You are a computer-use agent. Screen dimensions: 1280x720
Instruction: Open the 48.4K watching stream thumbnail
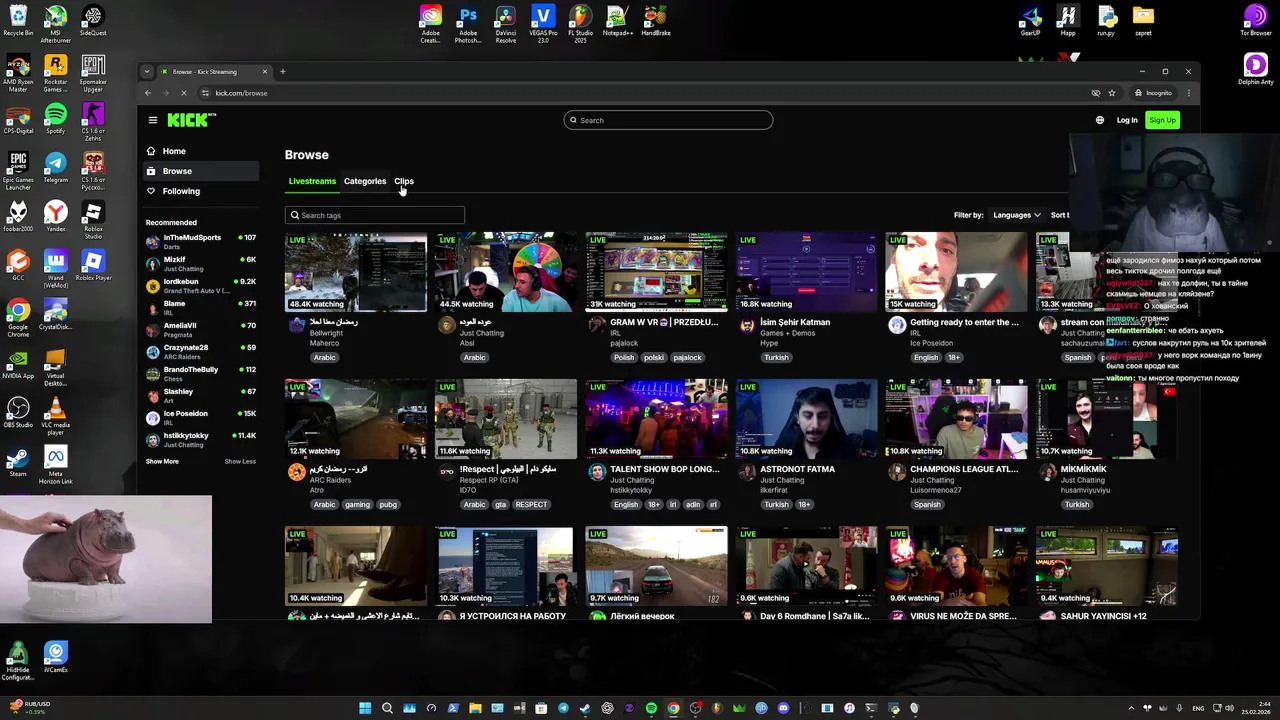(356, 272)
